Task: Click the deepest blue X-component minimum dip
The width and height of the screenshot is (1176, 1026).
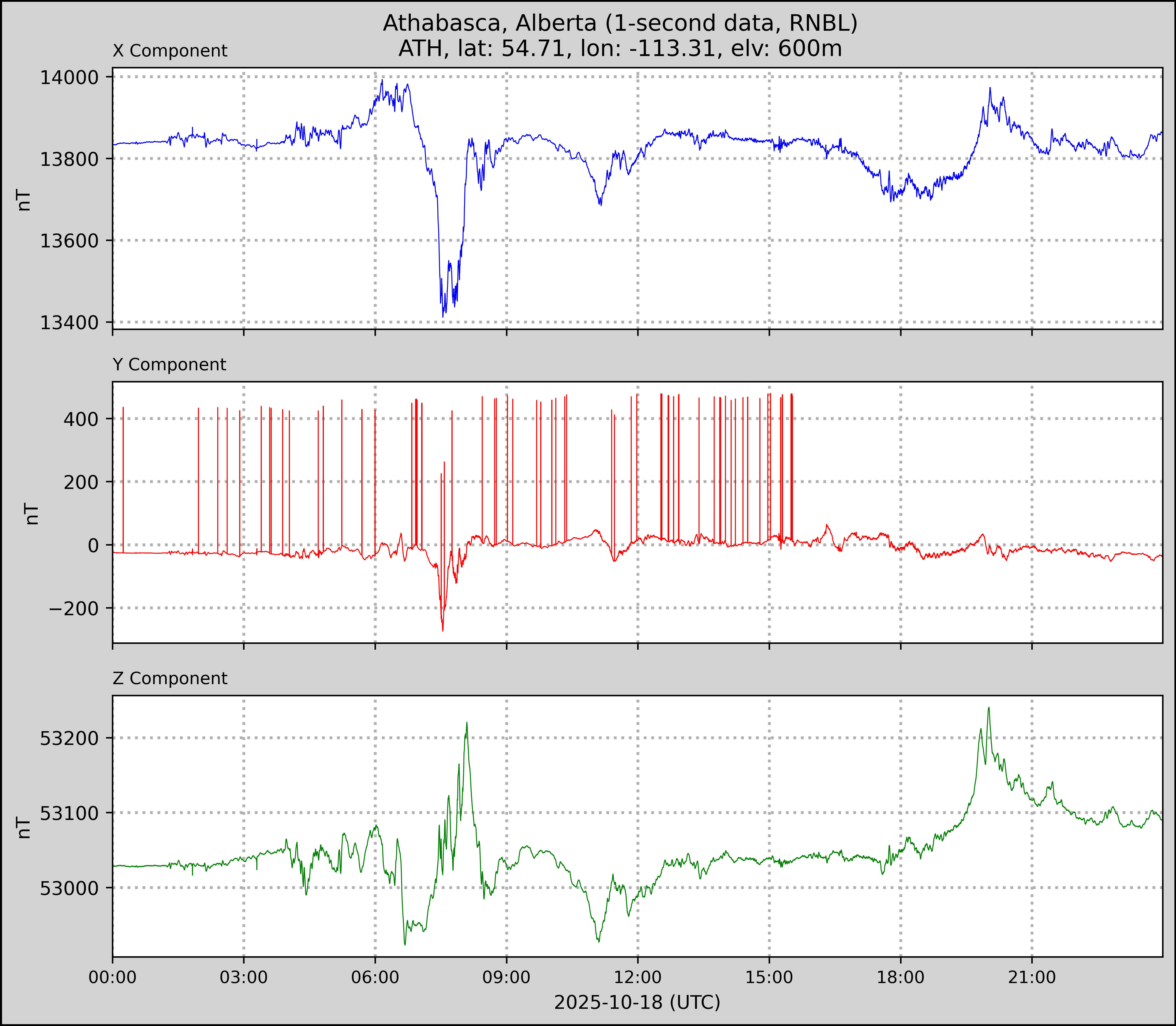Action: click(443, 315)
